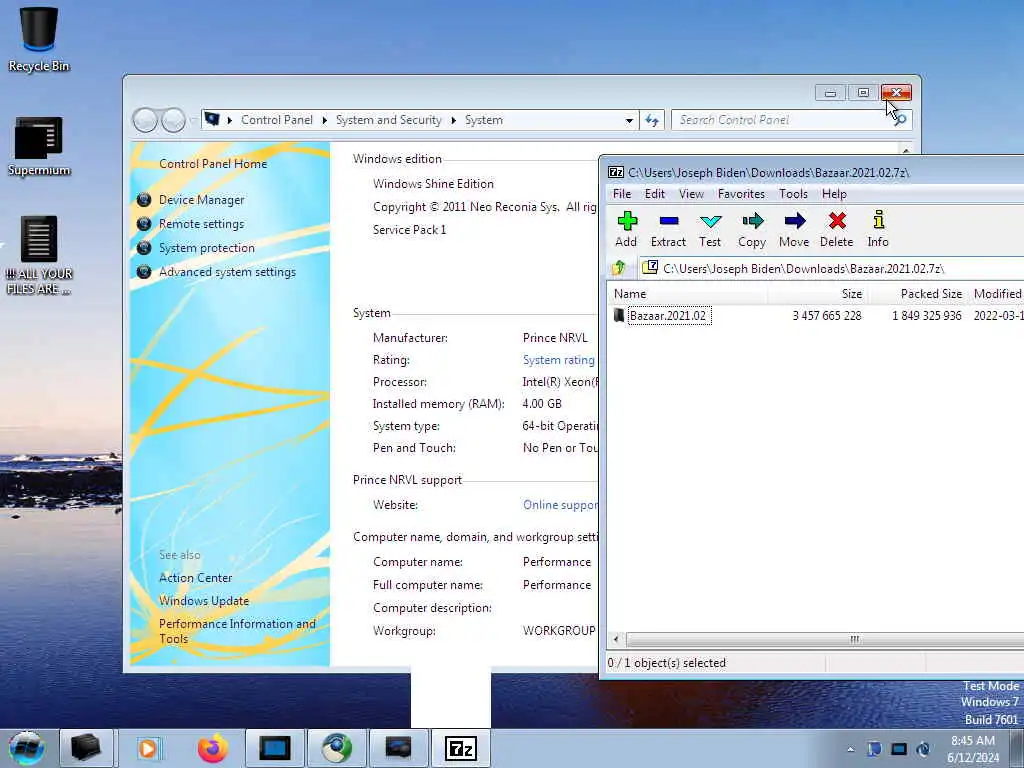This screenshot has width=1024, height=768.
Task: Open System protection link
Action: (206, 248)
